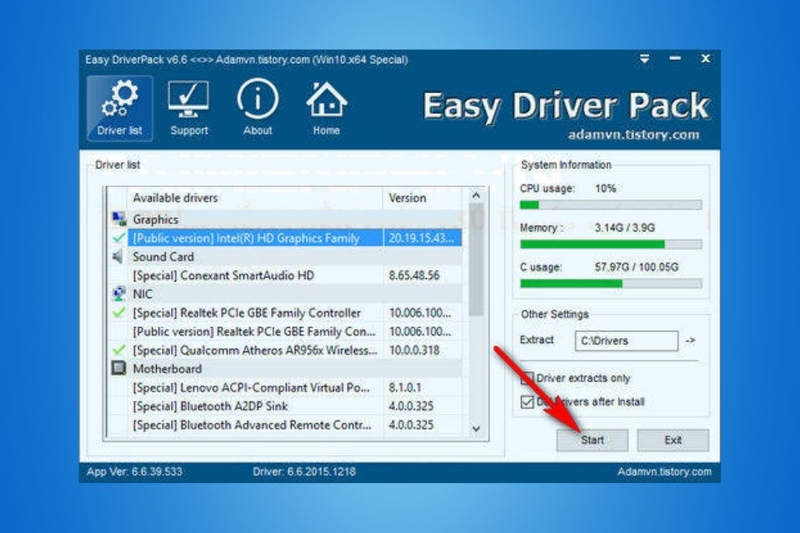800x533 pixels.
Task: Go to the Home house icon
Action: click(x=327, y=99)
